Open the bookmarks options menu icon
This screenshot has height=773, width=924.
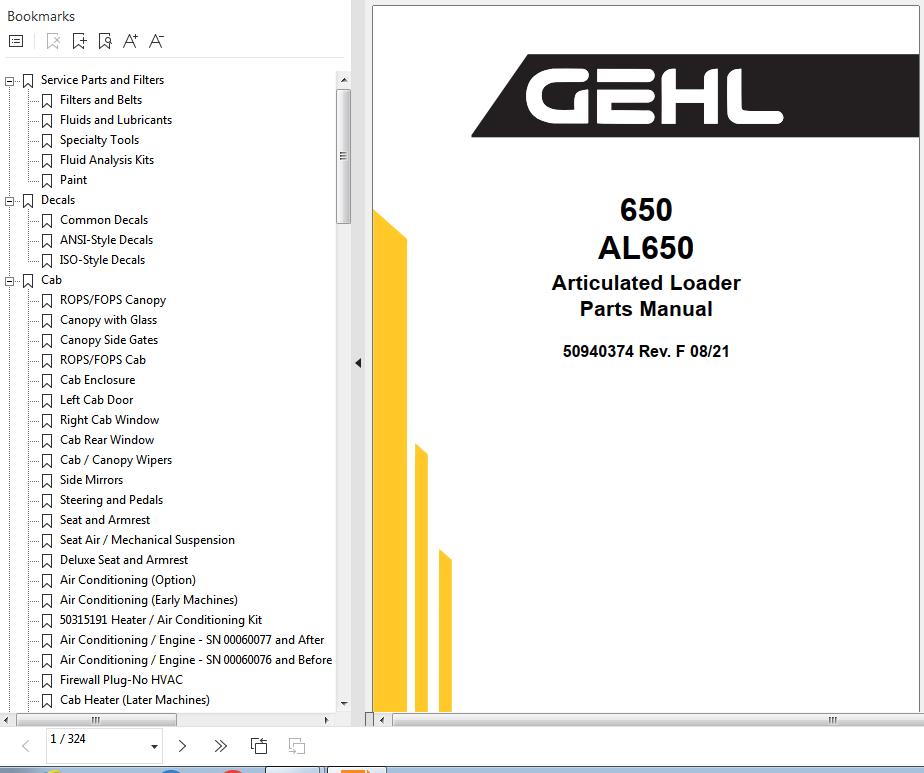click(16, 41)
